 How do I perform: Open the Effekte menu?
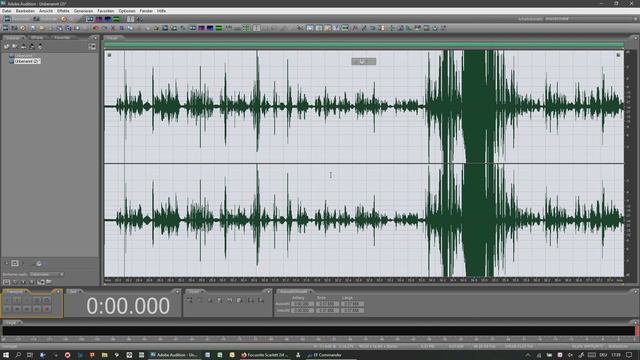[63, 11]
